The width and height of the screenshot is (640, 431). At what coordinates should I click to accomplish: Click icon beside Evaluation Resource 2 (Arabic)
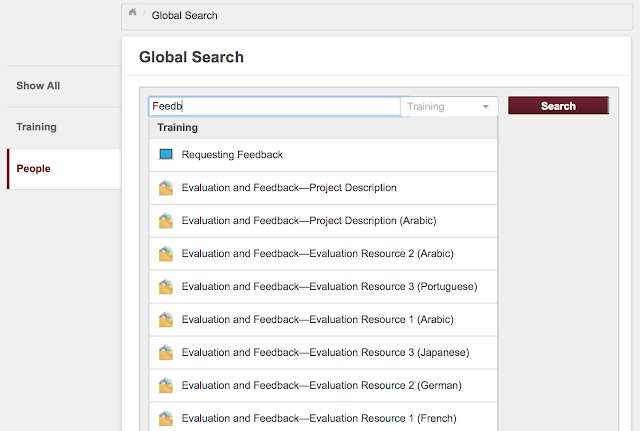(x=166, y=254)
